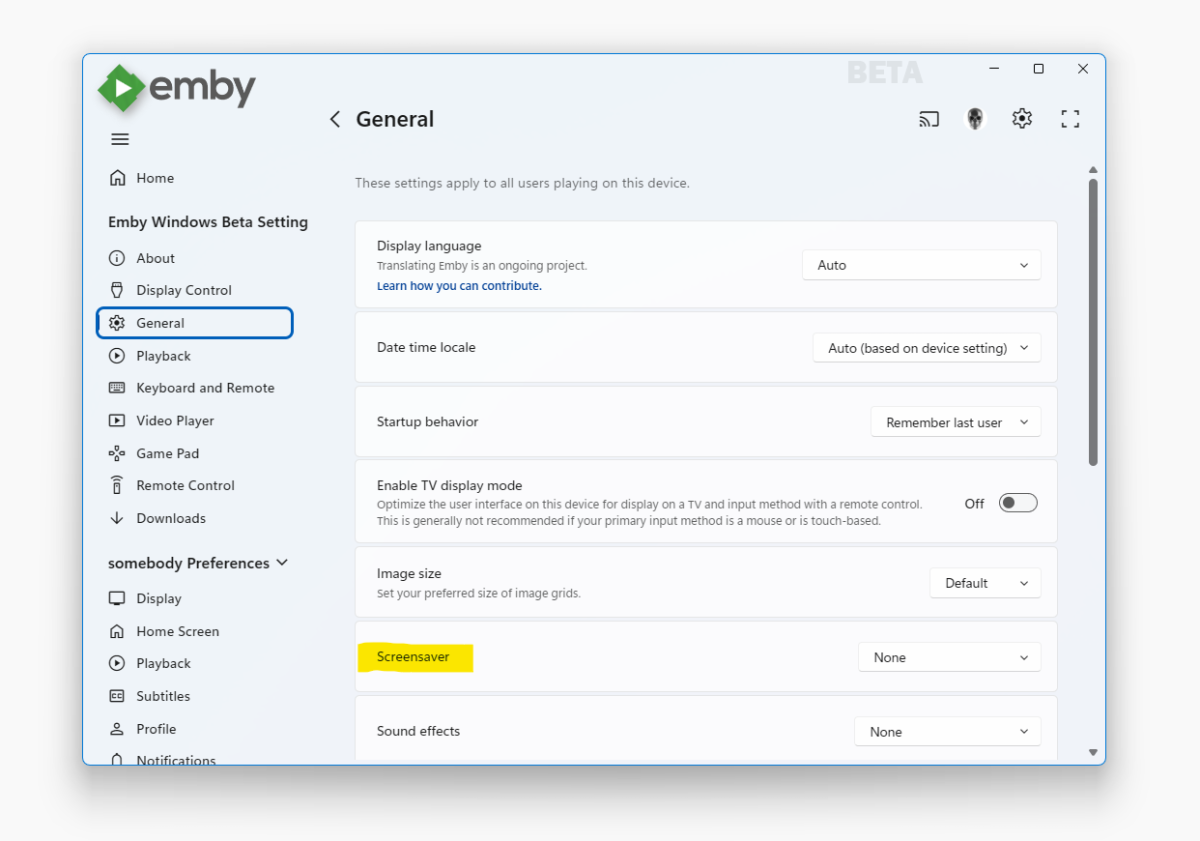This screenshot has height=841, width=1200.
Task: Click the Profile person icon
Action: (x=117, y=729)
